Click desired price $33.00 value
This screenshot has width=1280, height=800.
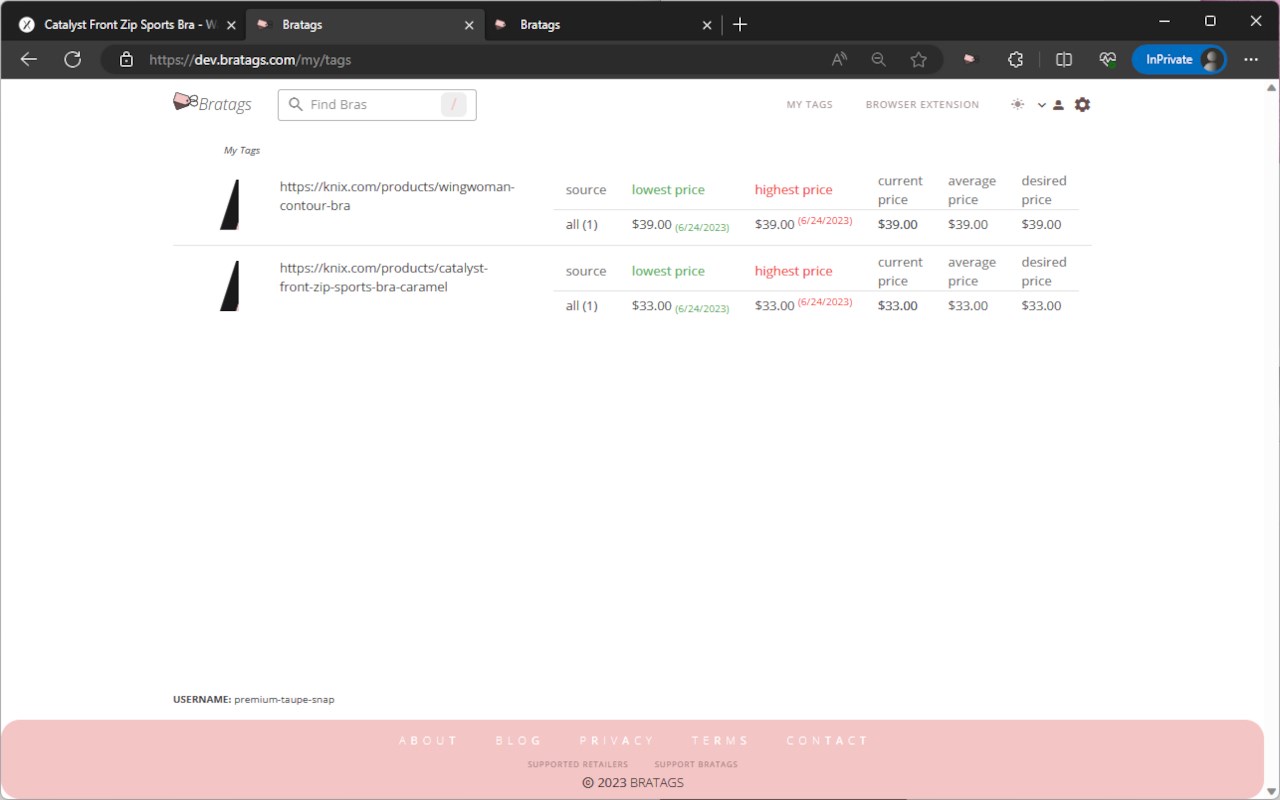click(1041, 305)
